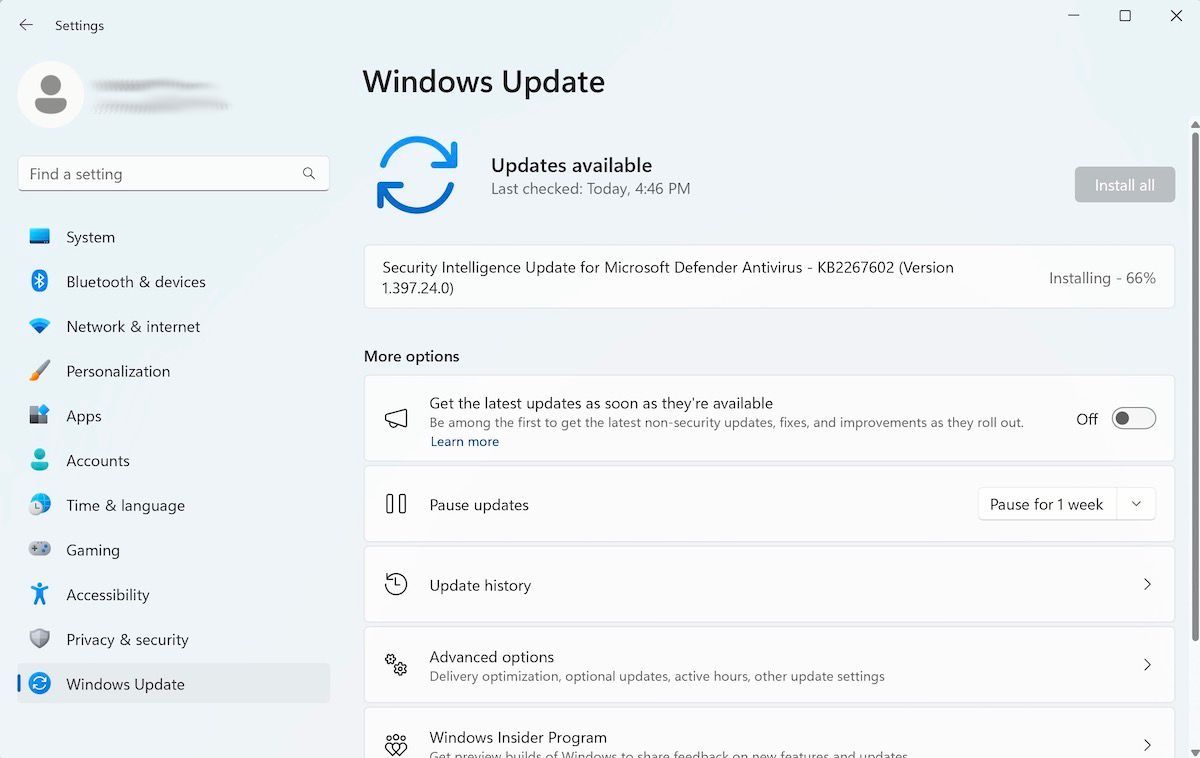Click the Install all button
Screen dimensions: 1200x758
click(1124, 184)
